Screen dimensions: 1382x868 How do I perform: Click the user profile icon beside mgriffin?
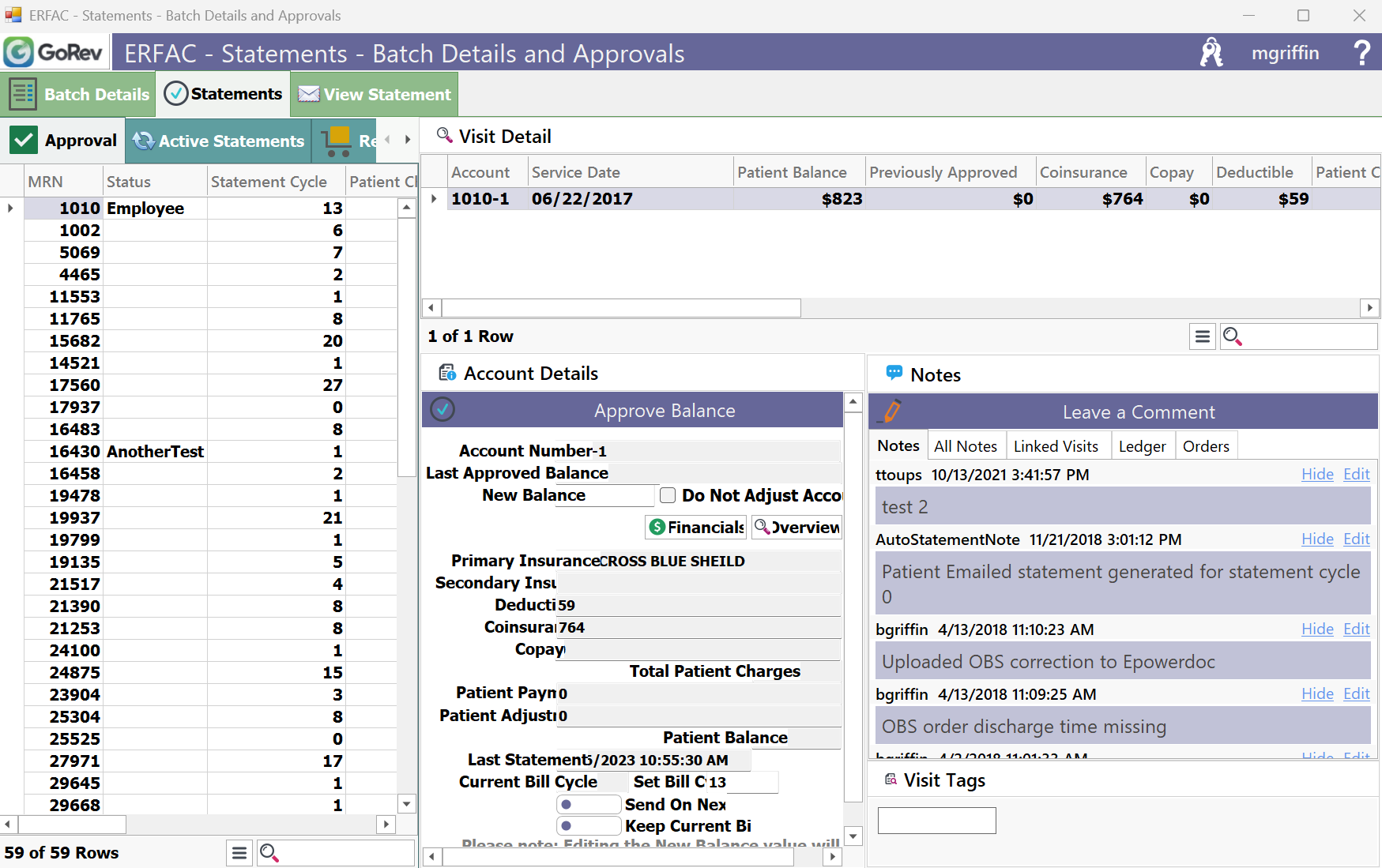[x=1211, y=53]
